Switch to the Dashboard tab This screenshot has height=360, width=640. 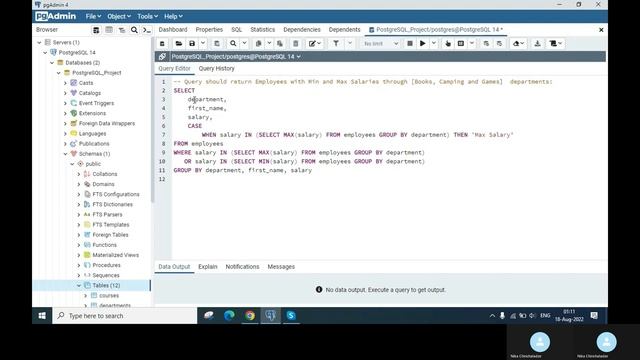click(173, 30)
